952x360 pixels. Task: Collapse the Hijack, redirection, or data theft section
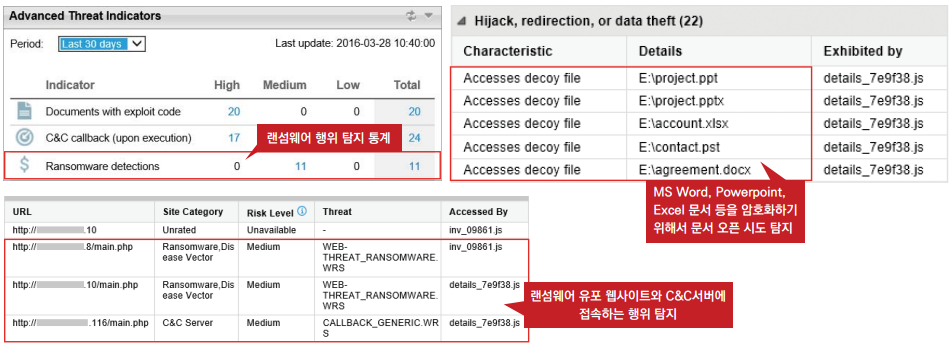tap(462, 21)
